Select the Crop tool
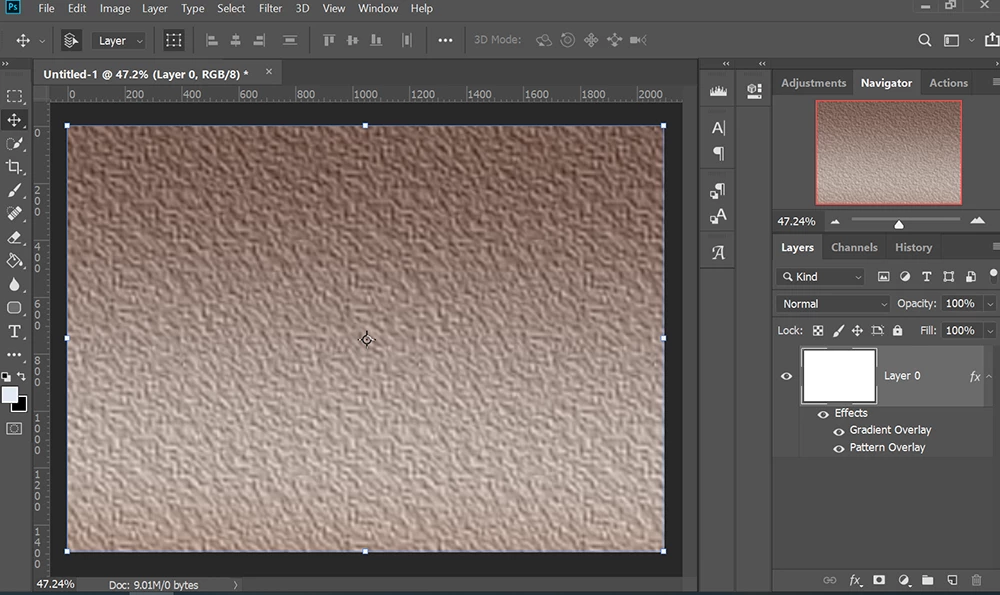 [14, 167]
